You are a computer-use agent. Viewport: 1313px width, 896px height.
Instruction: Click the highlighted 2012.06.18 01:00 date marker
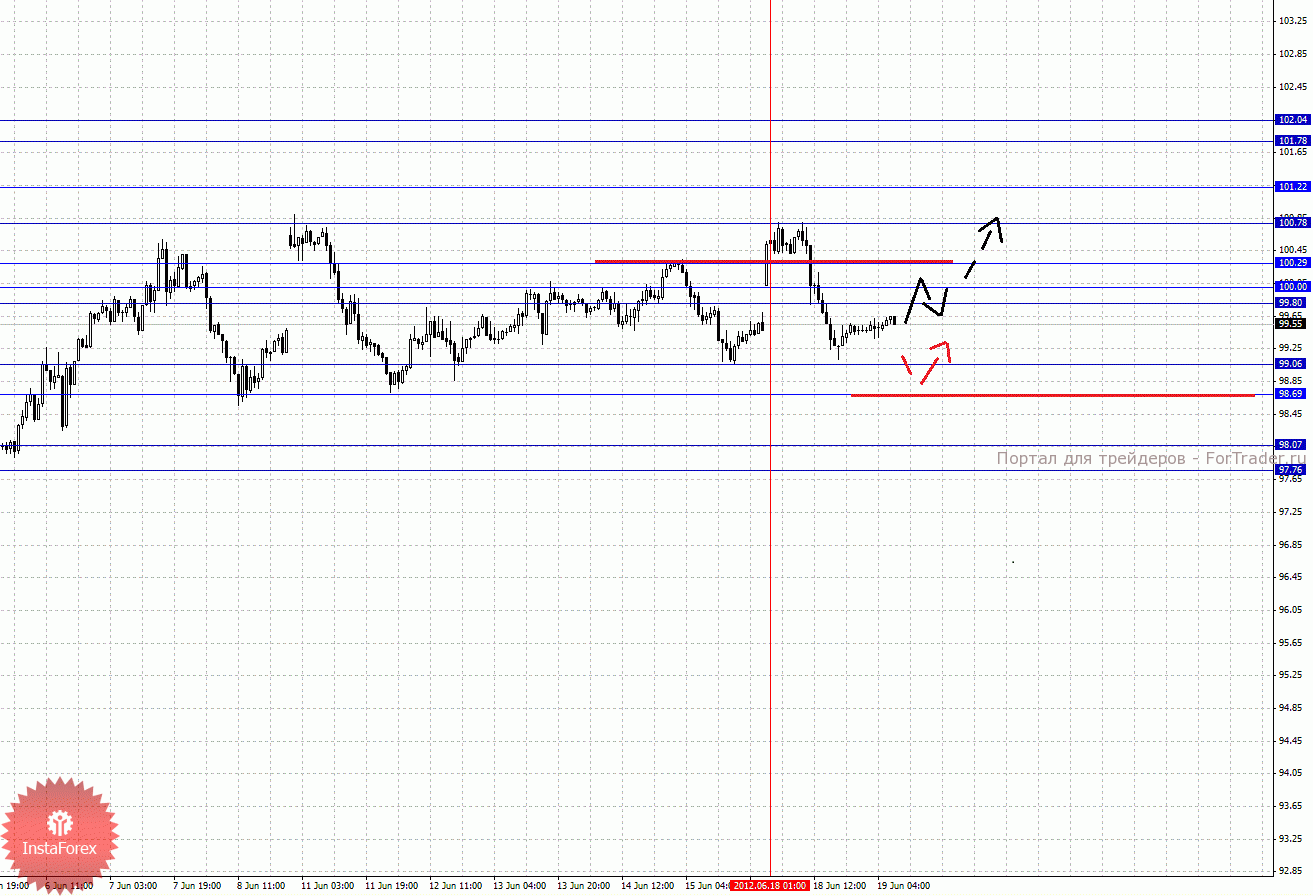[x=770, y=886]
